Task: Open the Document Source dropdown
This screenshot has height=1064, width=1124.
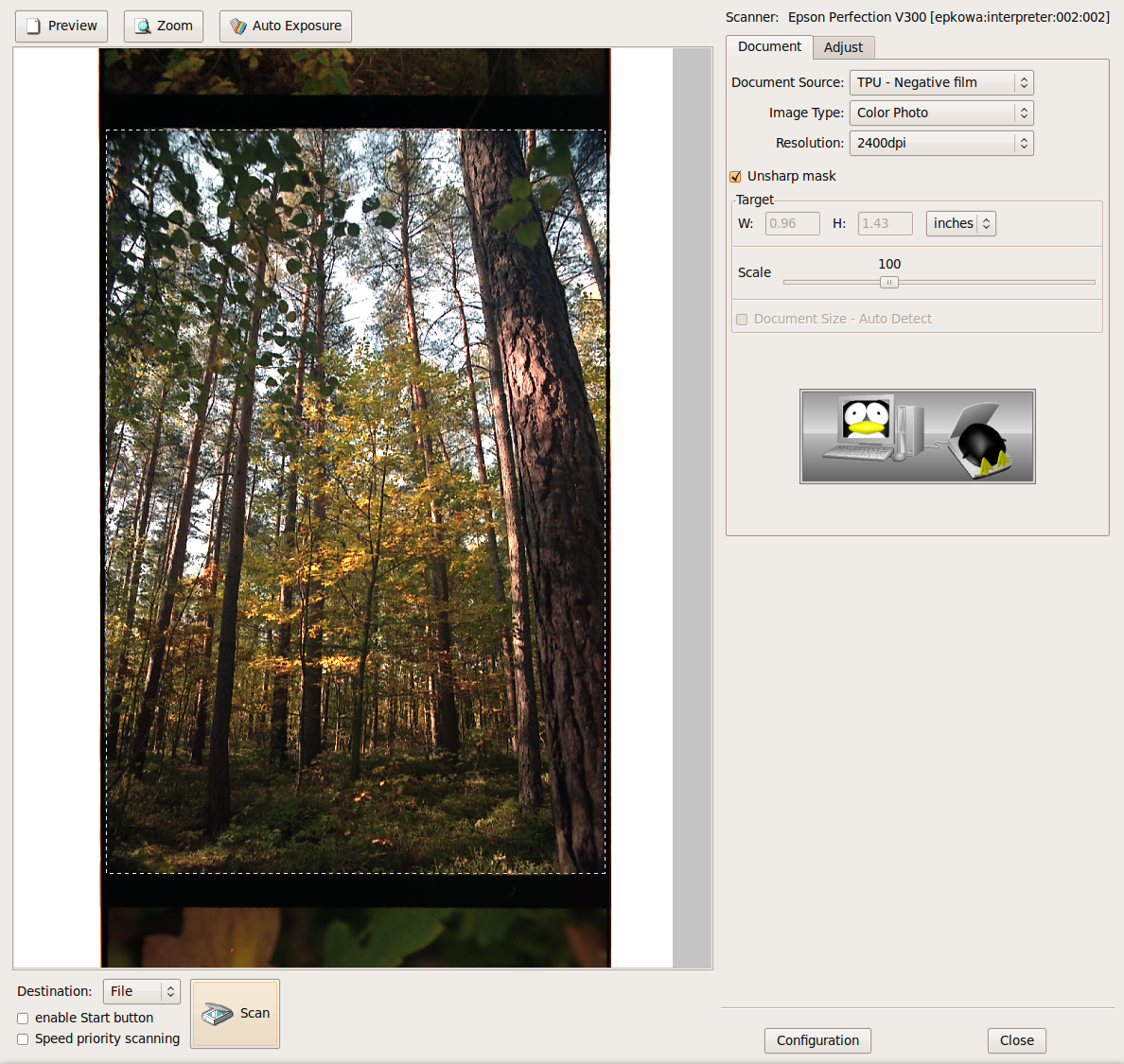Action: coord(941,82)
